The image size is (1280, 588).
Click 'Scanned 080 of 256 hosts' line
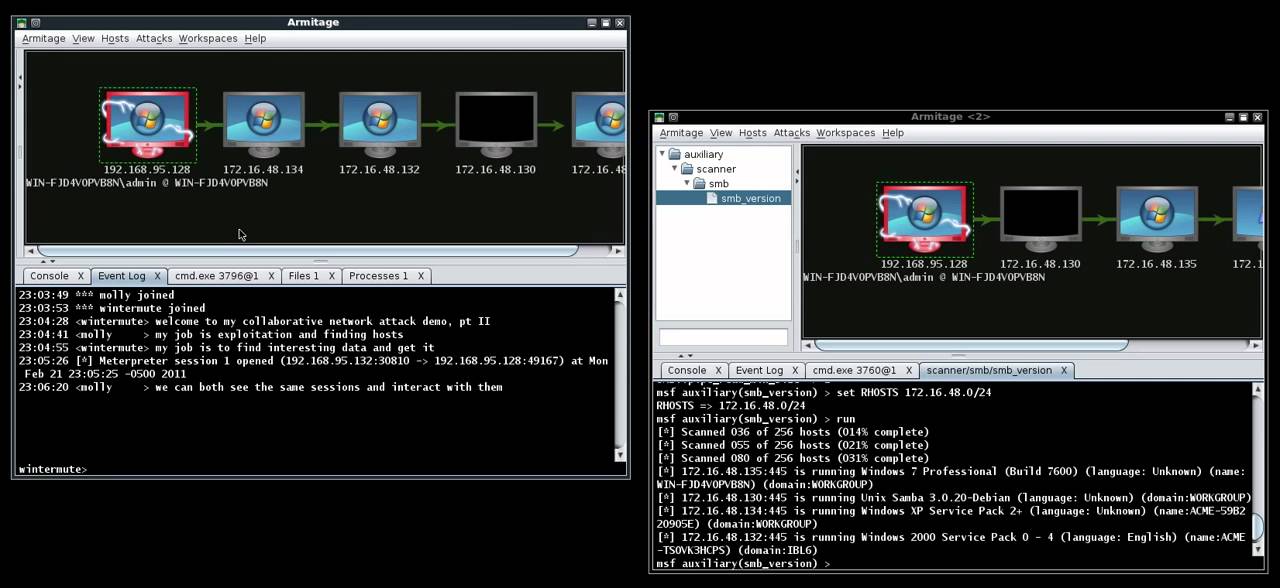(x=793, y=458)
